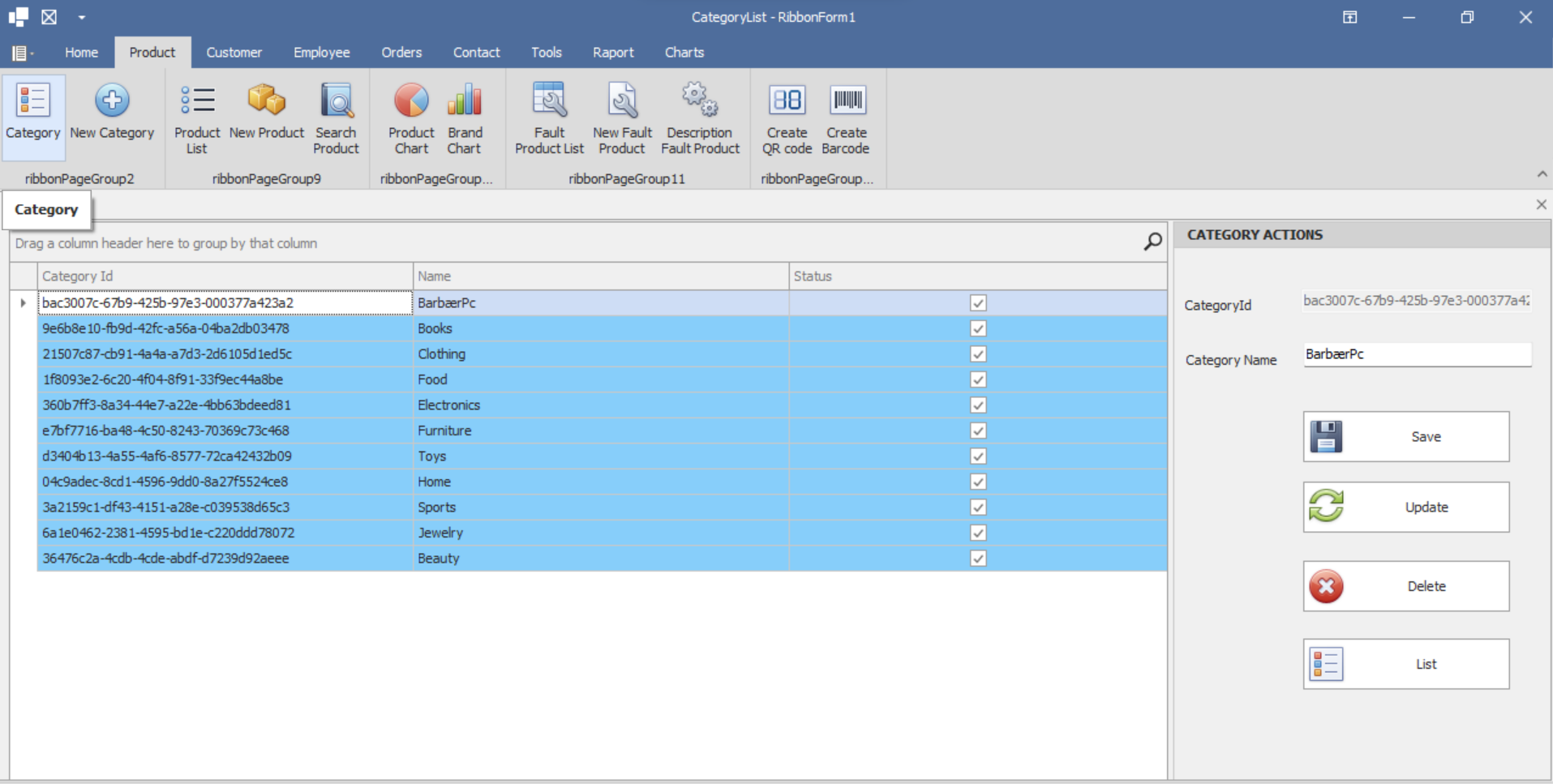This screenshot has width=1553, height=784.
Task: Collapse the ribbon with the chevron arrow
Action: (1542, 174)
